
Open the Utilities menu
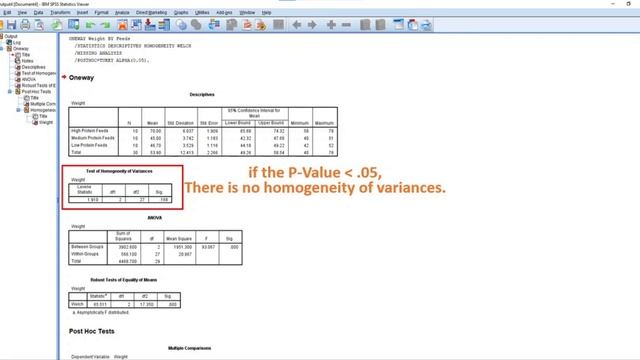(x=202, y=13)
